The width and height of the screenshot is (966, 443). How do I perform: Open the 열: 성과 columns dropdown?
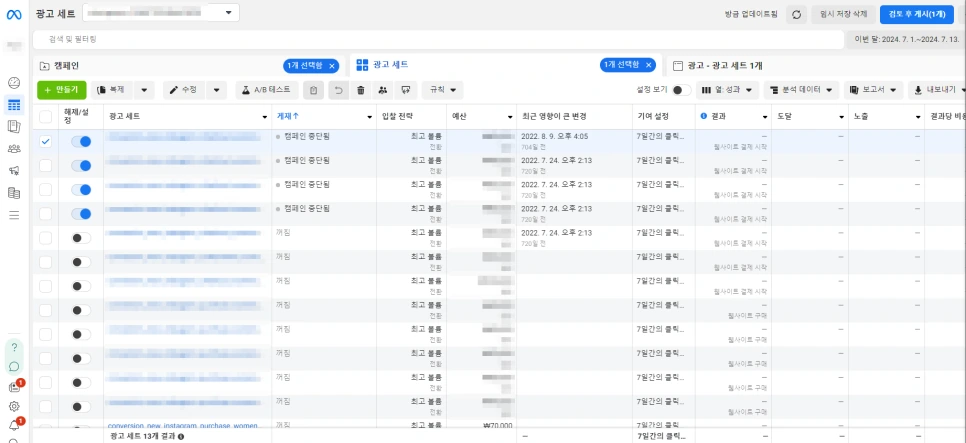pyautogui.click(x=728, y=90)
